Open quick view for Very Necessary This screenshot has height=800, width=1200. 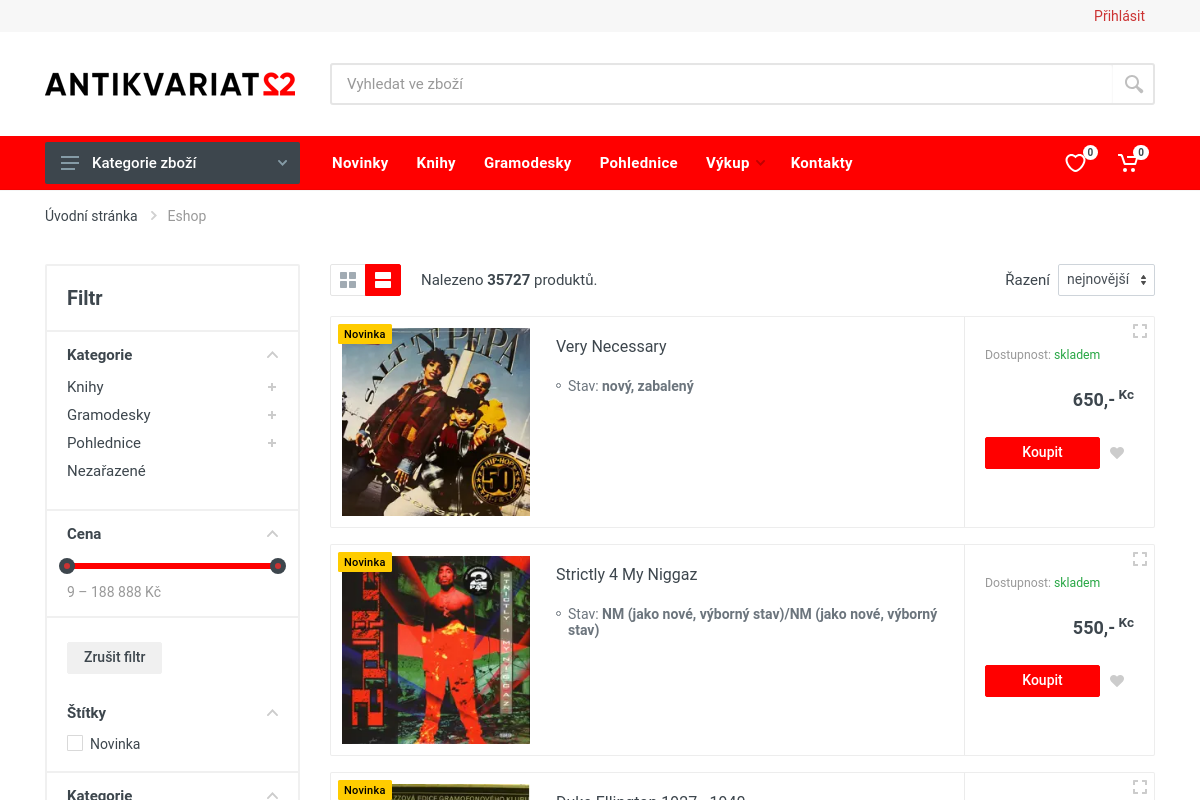coord(1139,331)
